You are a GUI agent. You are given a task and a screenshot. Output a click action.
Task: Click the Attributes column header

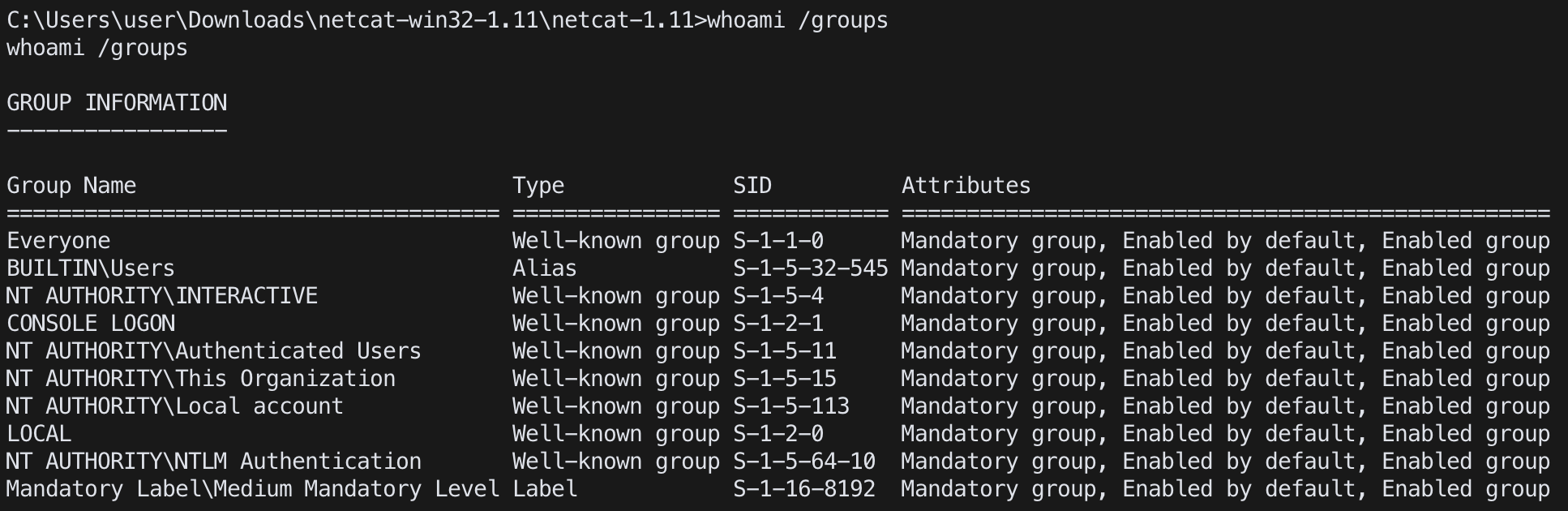pyautogui.click(x=966, y=186)
